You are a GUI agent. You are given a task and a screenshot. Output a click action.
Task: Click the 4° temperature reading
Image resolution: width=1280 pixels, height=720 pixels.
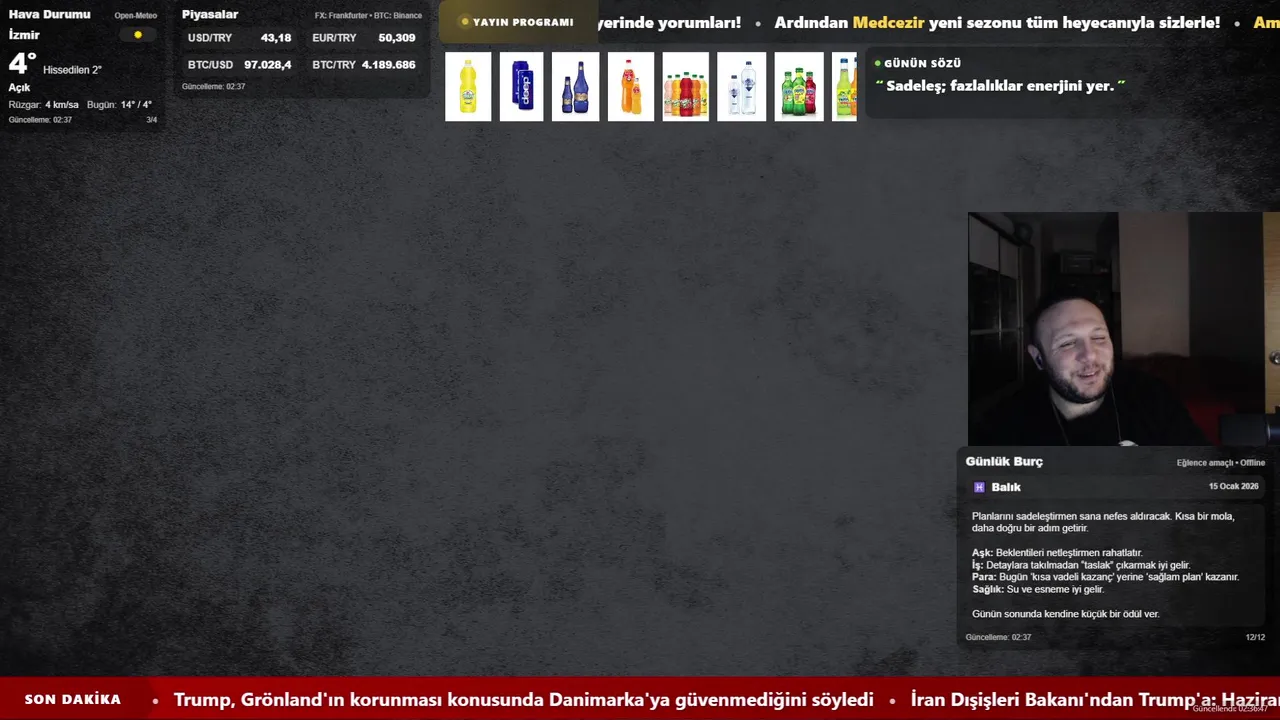(23, 64)
